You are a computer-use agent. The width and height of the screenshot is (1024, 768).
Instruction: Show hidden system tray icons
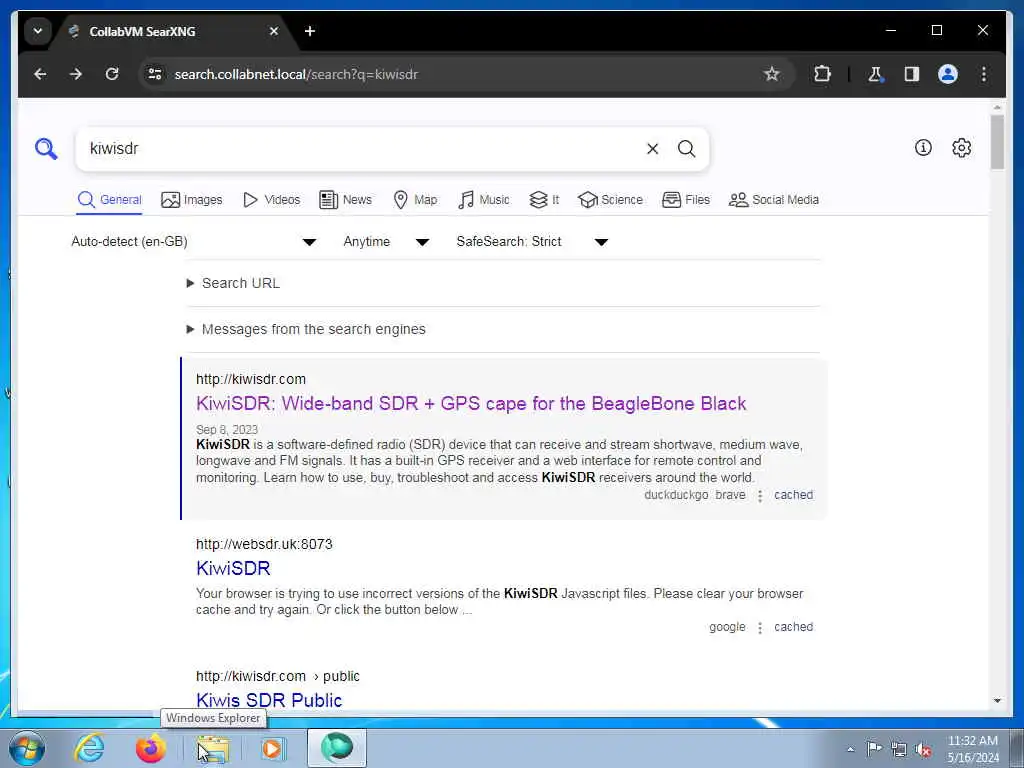[850, 749]
